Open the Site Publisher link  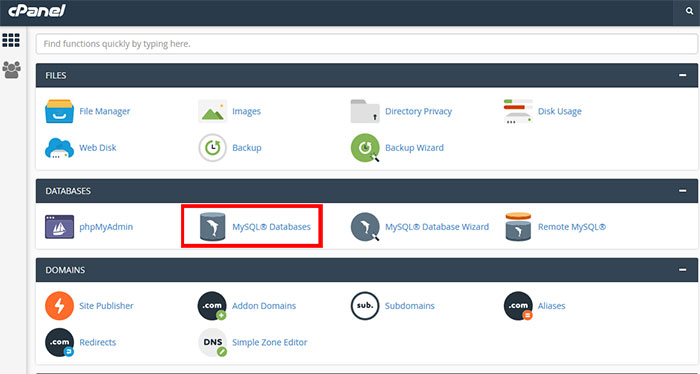coord(106,306)
